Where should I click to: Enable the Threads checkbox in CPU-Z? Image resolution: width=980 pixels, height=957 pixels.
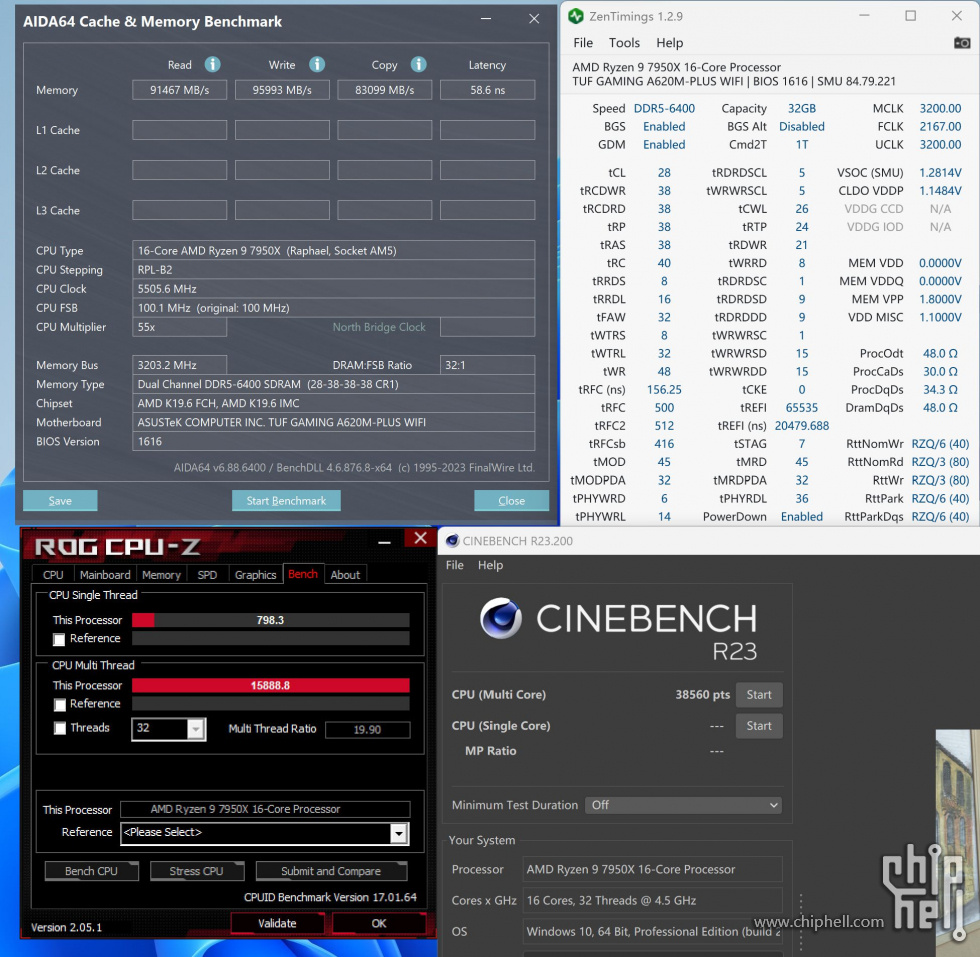[x=59, y=728]
